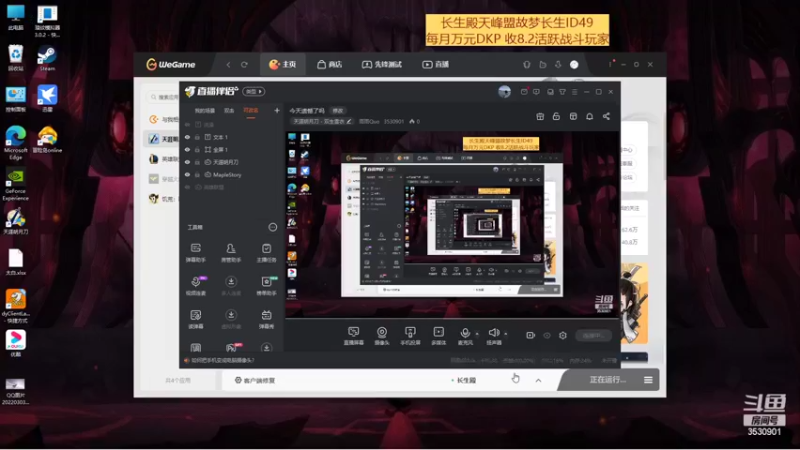This screenshot has width=800, height=450.
Task: Click the plus icon to add a scene
Action: (x=277, y=110)
